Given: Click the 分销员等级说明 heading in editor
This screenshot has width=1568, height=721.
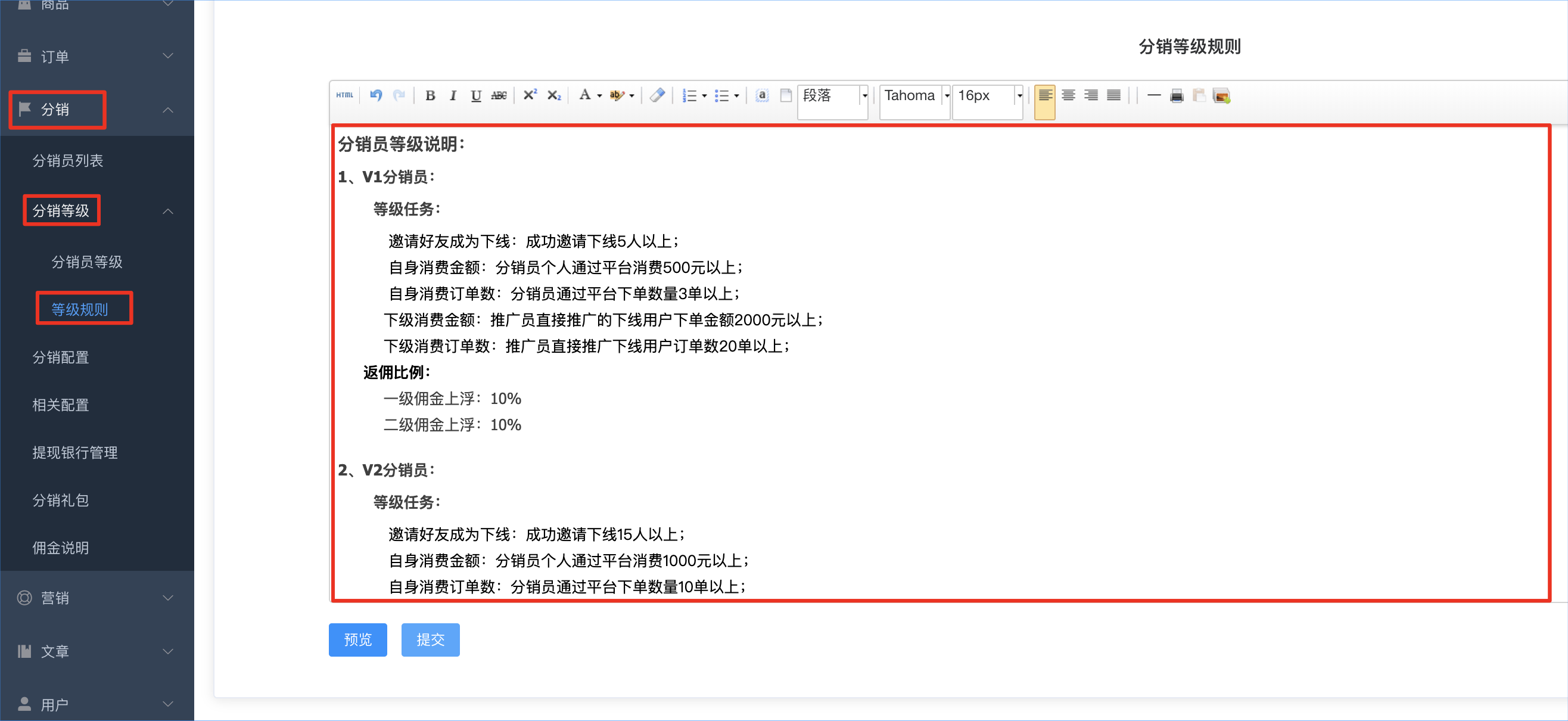Looking at the screenshot, I should click(401, 144).
